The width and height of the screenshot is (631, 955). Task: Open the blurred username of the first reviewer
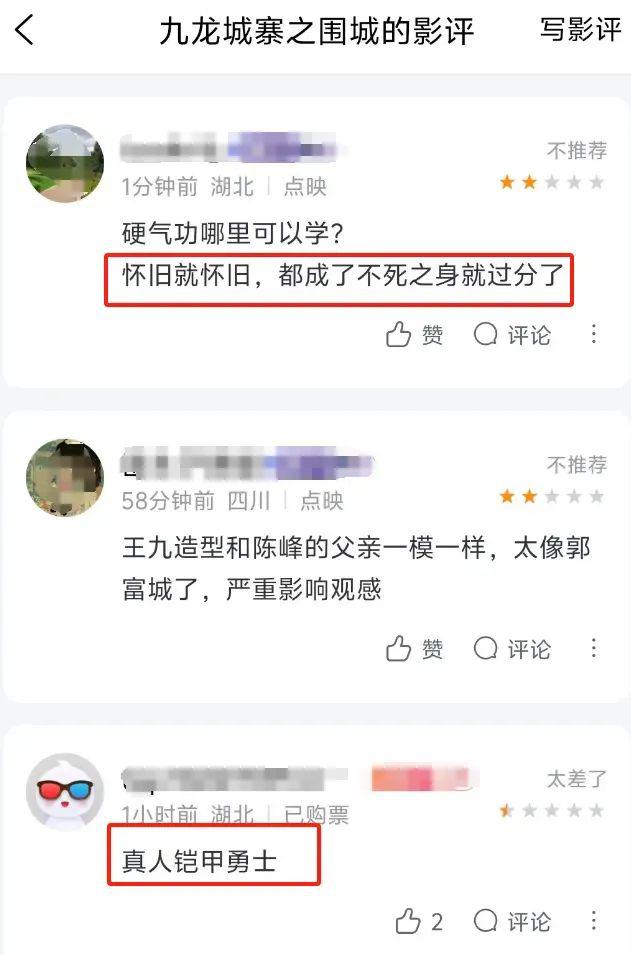coord(228,149)
